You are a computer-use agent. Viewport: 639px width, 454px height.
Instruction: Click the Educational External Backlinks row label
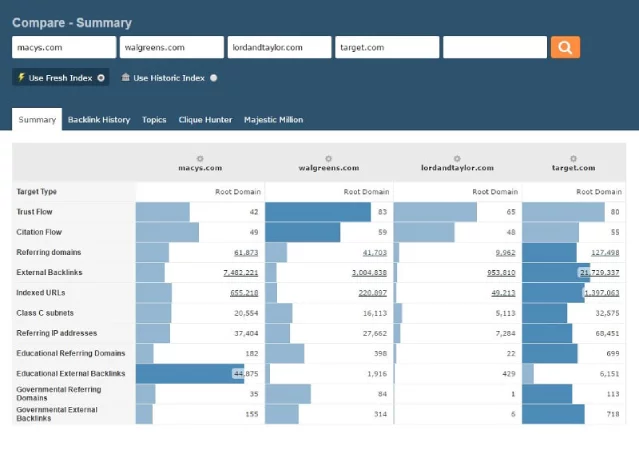pos(71,374)
